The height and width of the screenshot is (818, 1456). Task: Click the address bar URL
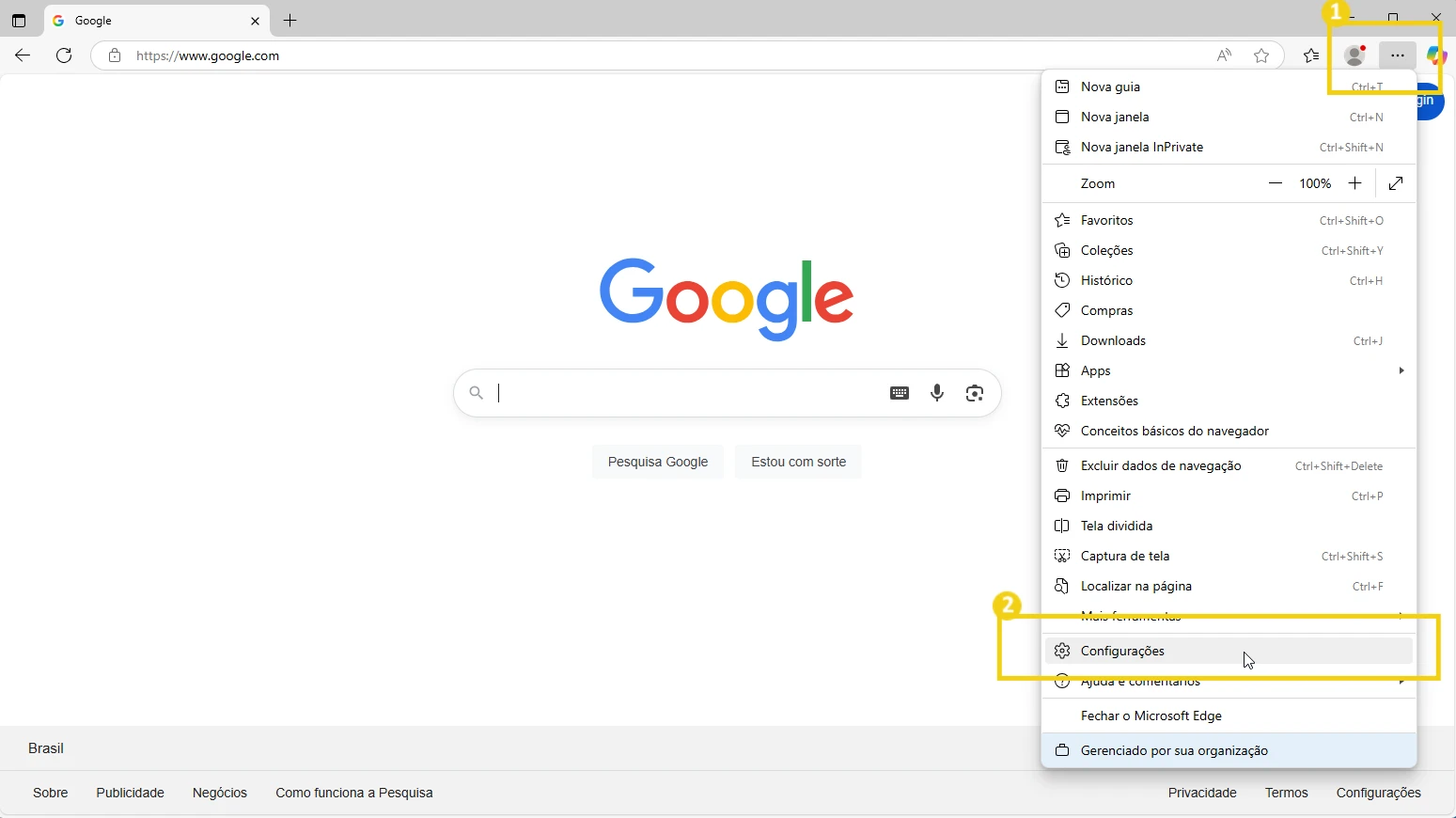pyautogui.click(x=208, y=55)
